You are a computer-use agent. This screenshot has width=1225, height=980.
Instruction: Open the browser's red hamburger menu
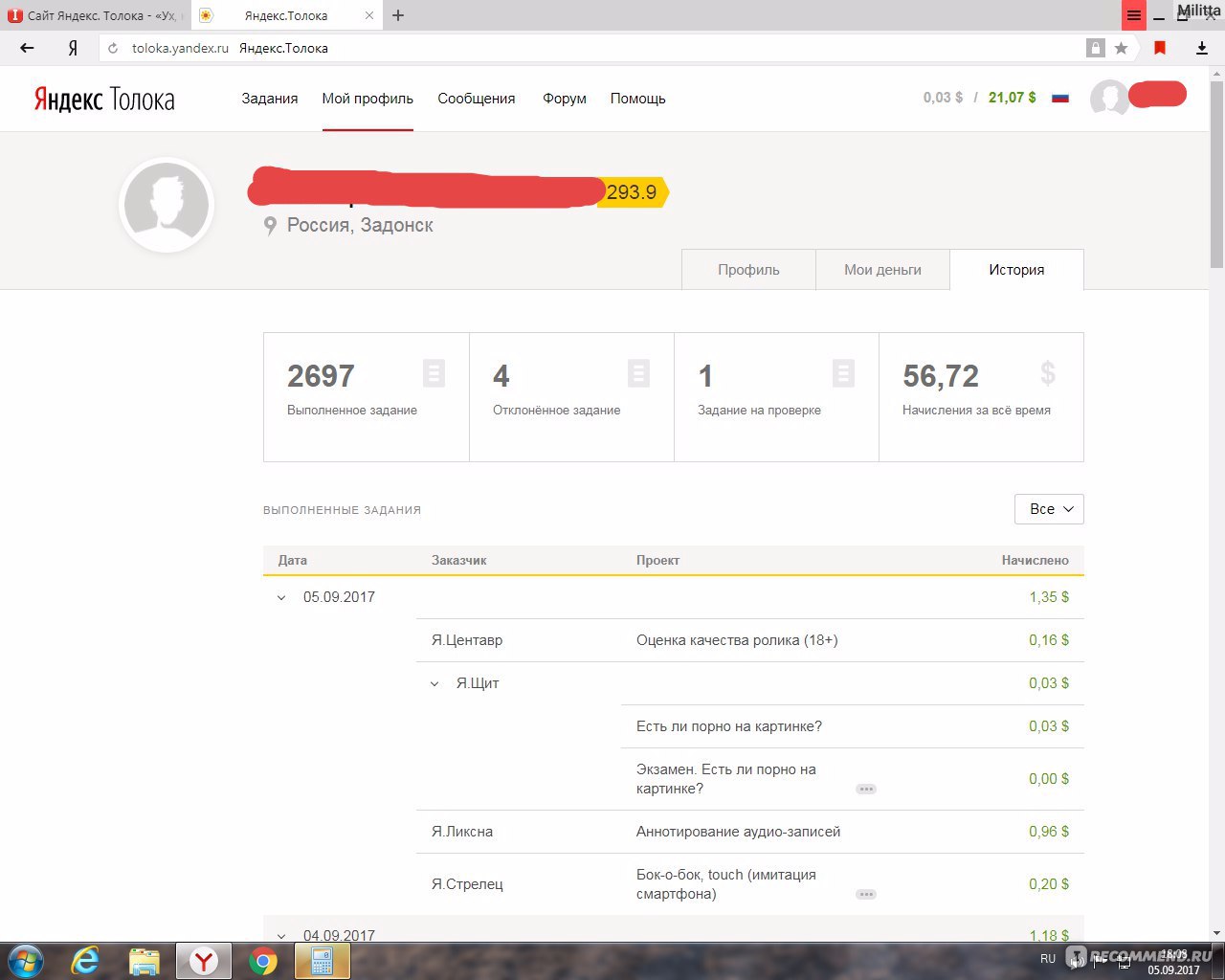[1134, 15]
